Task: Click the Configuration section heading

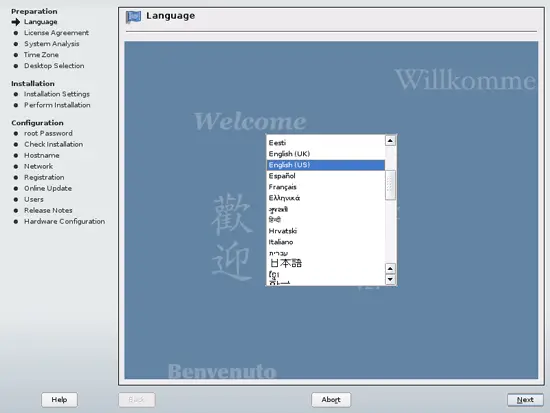Action: click(37, 123)
